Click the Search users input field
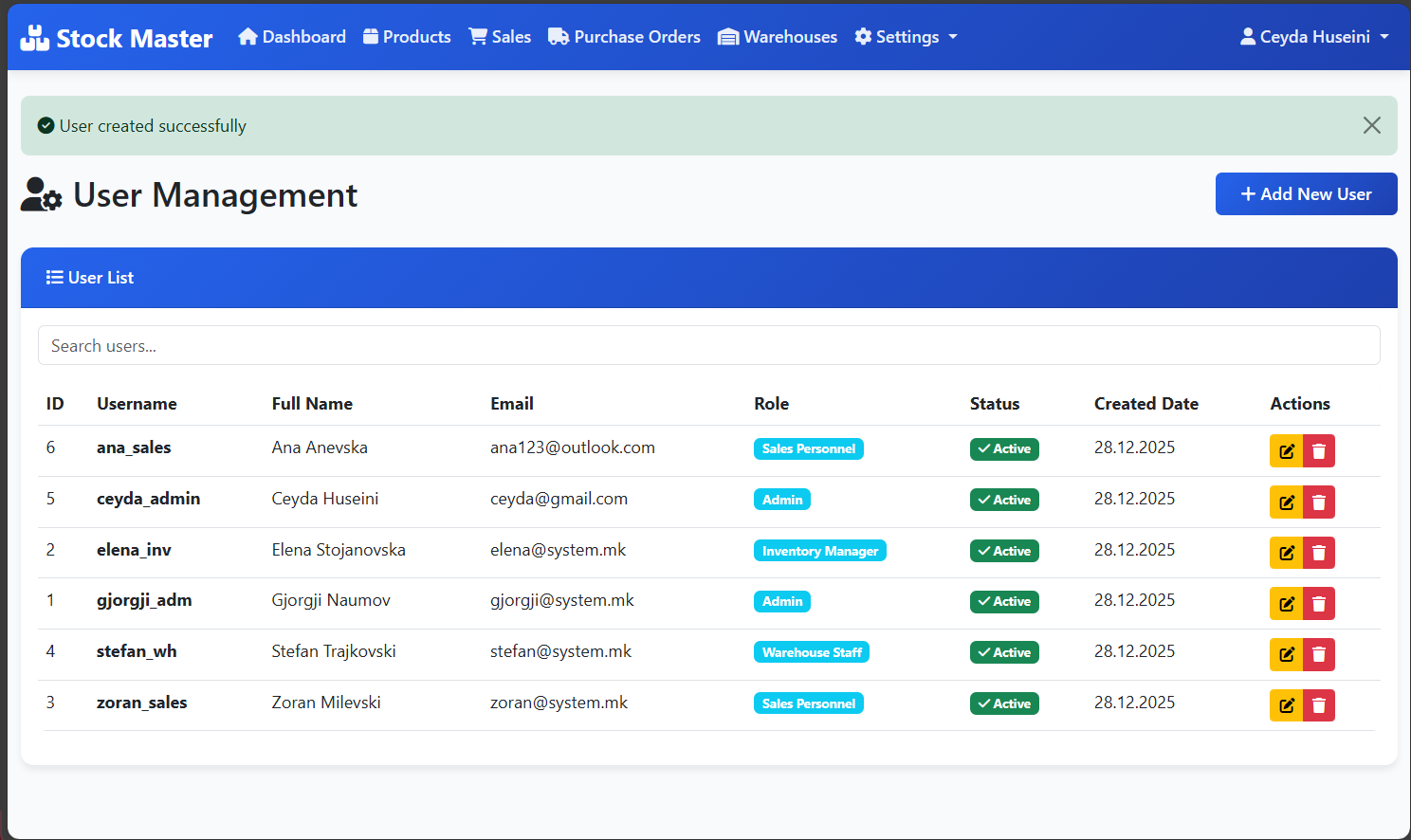The image size is (1411, 840). pyautogui.click(x=708, y=346)
